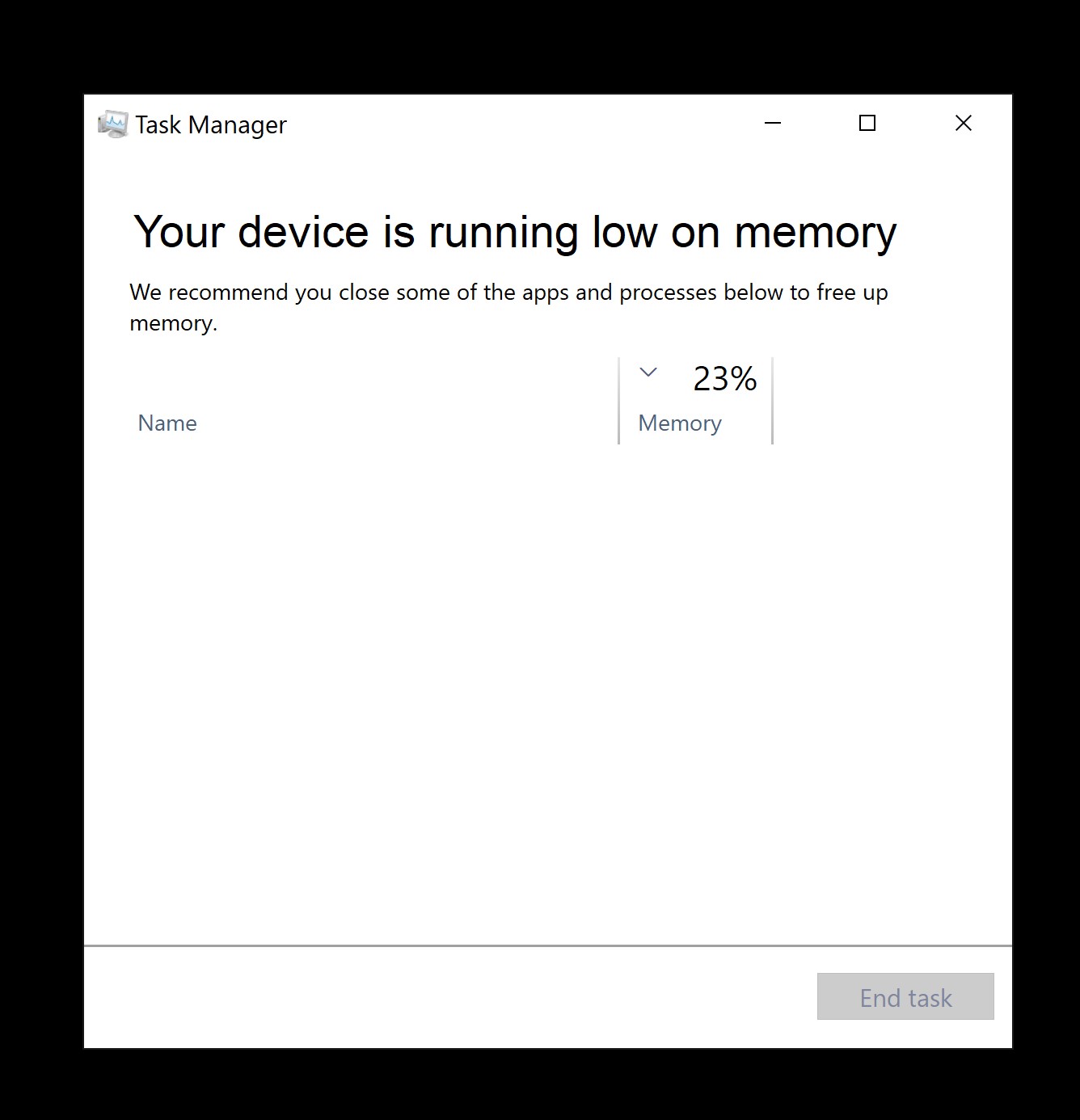
Task: Toggle the sort chevron above Memory
Action: tap(648, 373)
